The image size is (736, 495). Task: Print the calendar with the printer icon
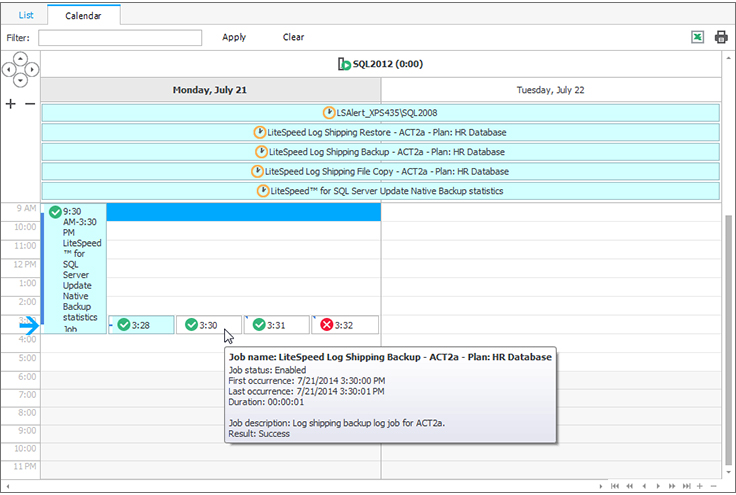click(x=721, y=37)
